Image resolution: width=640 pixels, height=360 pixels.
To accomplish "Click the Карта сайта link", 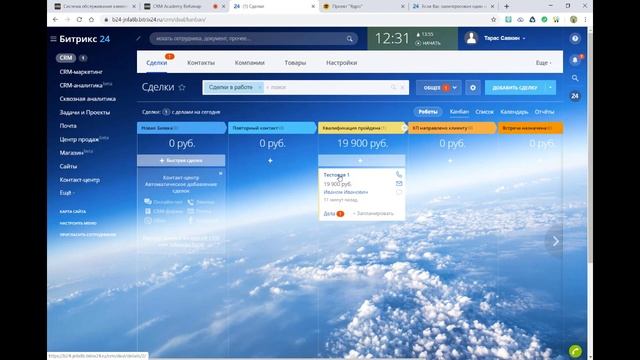I will click(x=73, y=211).
